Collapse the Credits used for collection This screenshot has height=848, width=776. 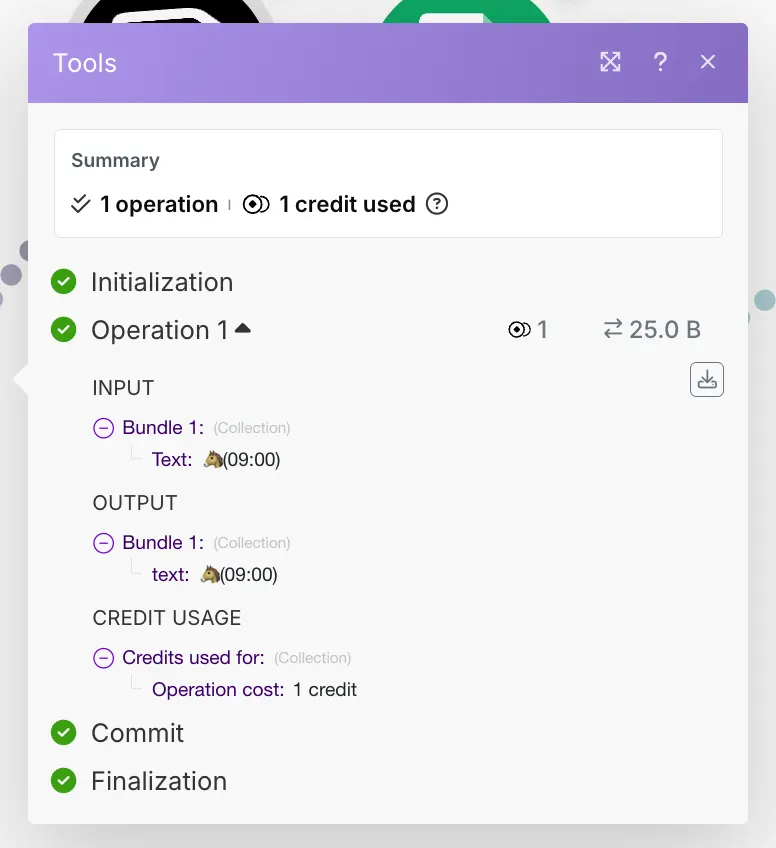103,658
